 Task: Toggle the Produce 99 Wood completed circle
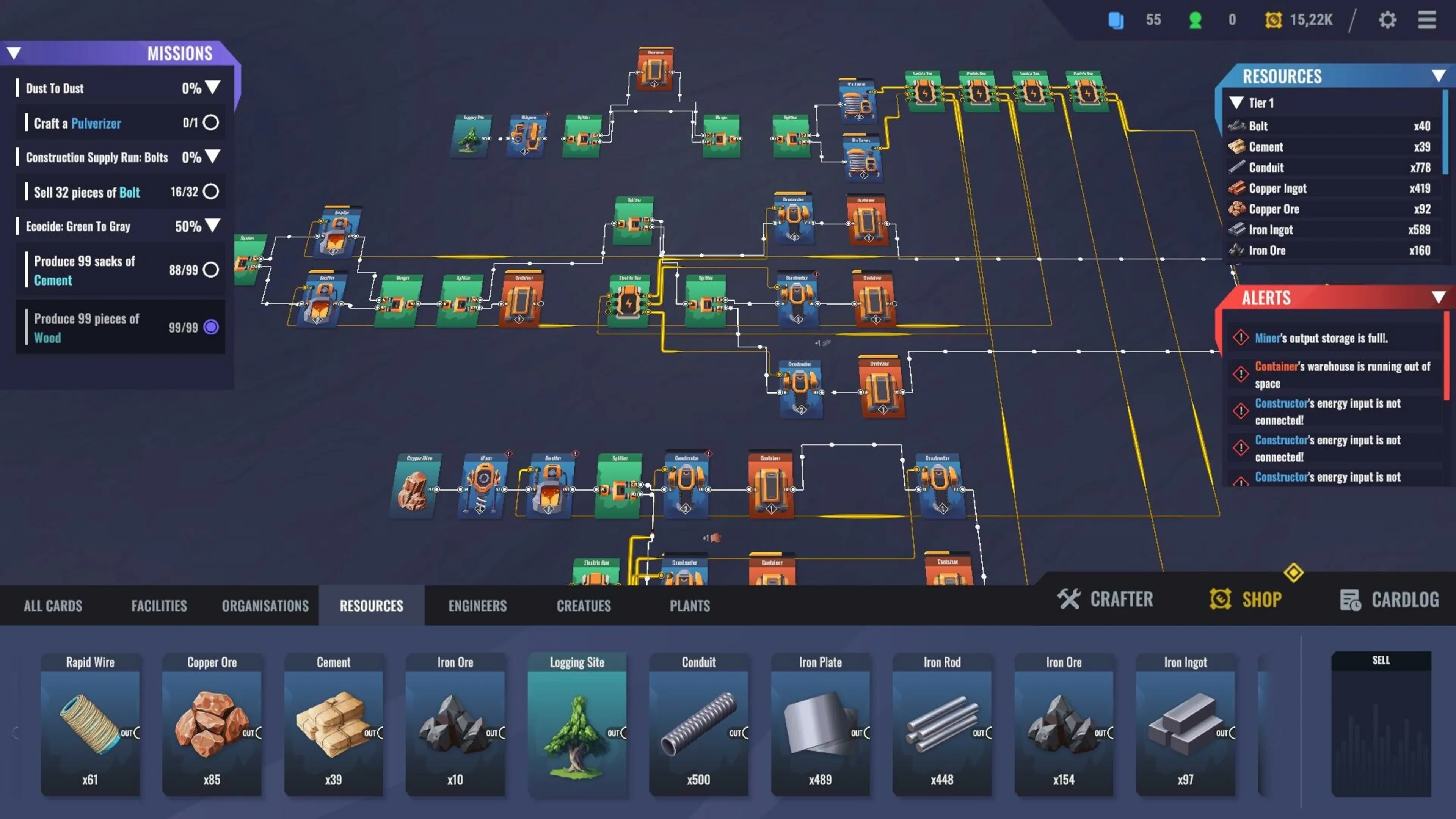pyautogui.click(x=211, y=327)
